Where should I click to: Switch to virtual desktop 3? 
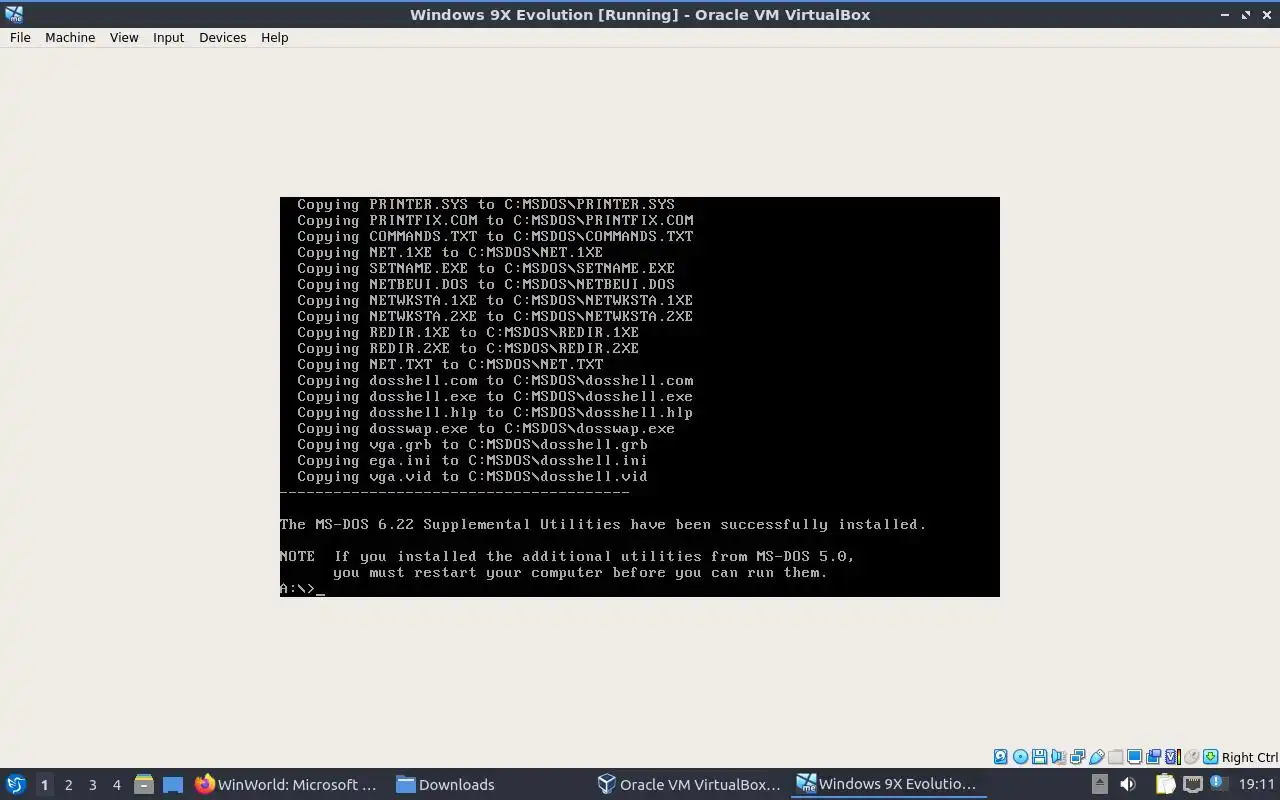click(x=92, y=785)
